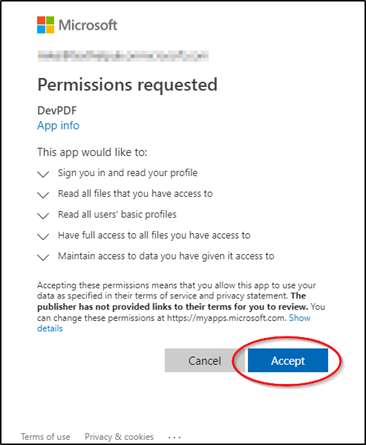
Task: Open Terms of use footer link
Action: tap(46, 436)
